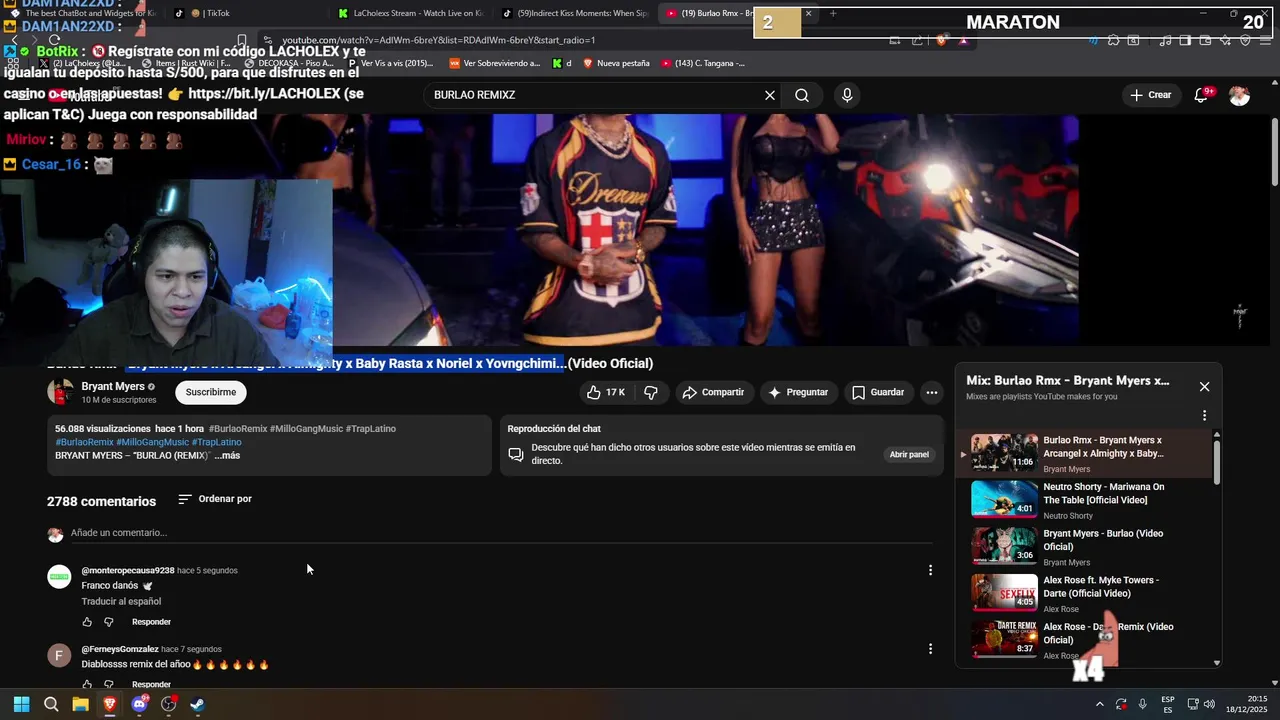Open Windows taskbar search
Screen dimensions: 1280x720
pyautogui.click(x=51, y=704)
